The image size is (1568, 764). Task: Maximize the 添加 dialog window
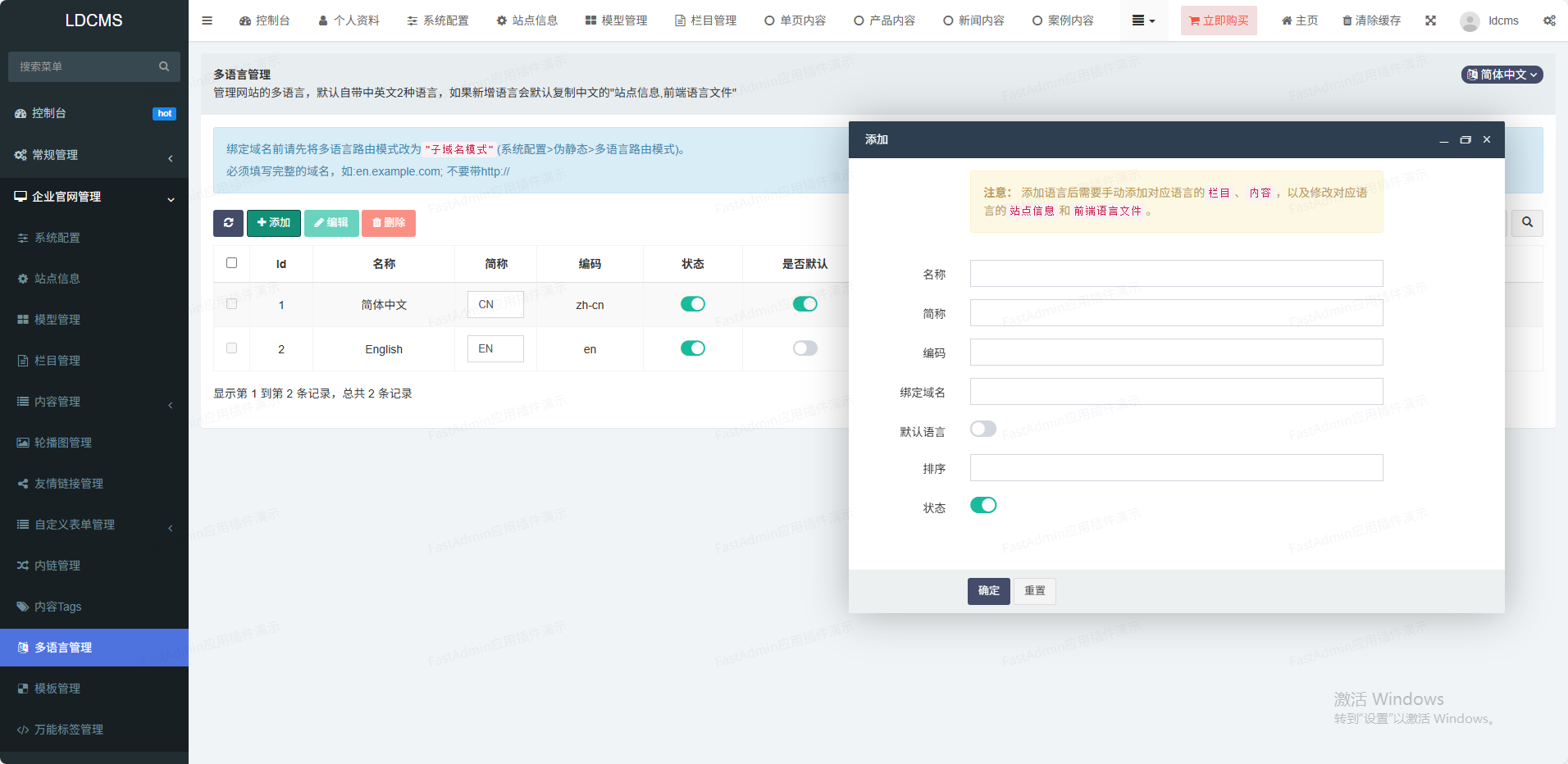tap(1465, 140)
